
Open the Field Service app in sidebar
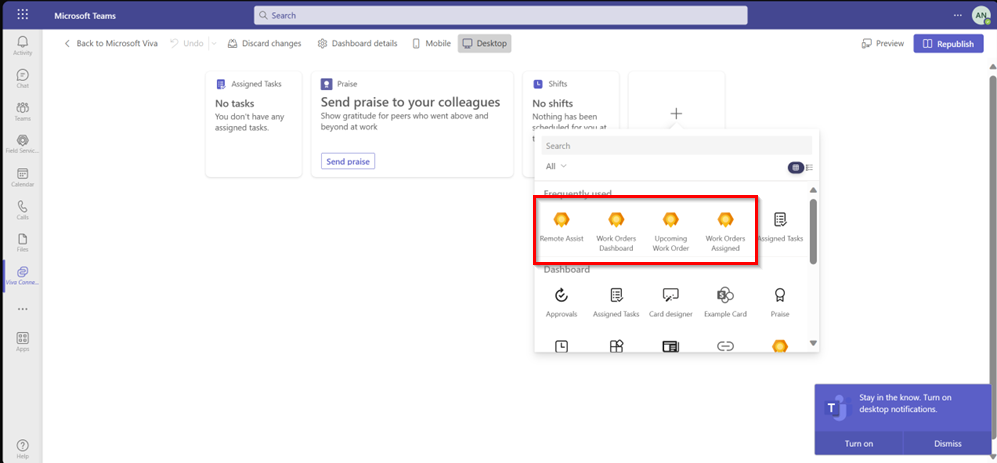point(22,144)
